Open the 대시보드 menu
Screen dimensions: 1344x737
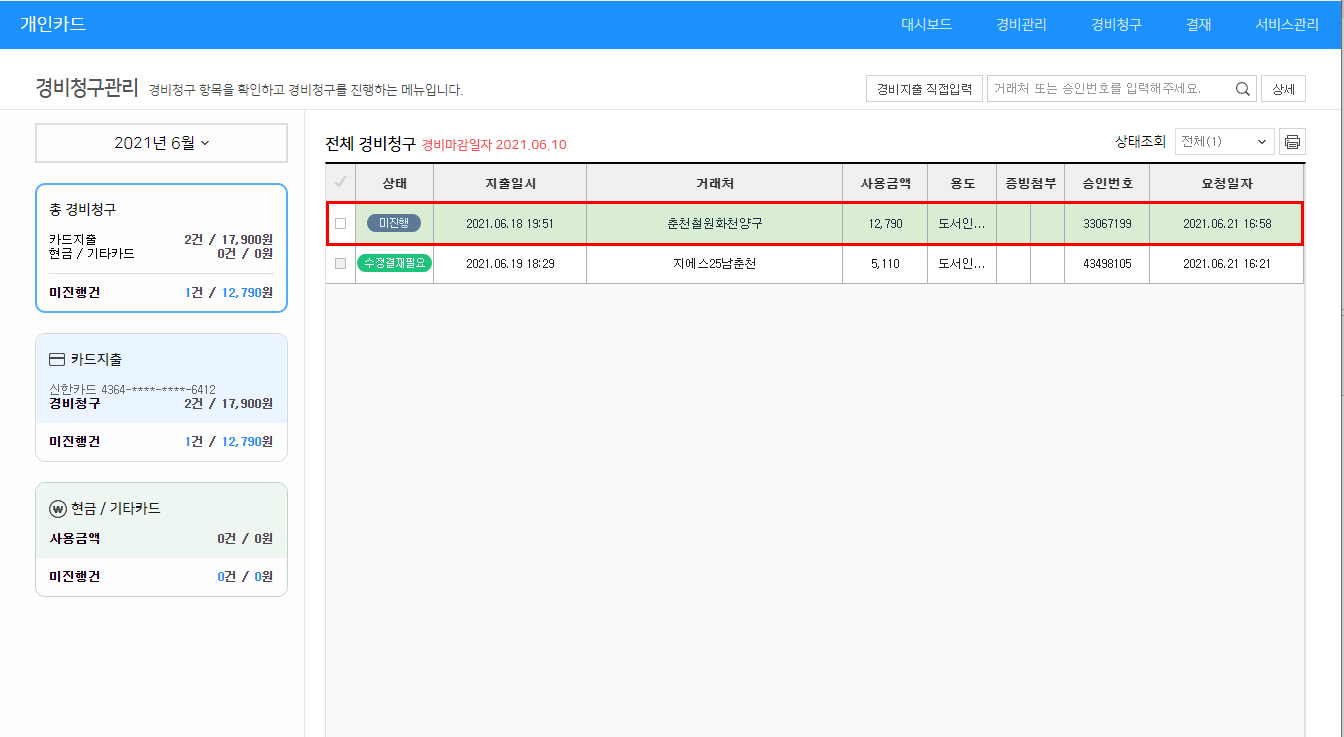[926, 25]
